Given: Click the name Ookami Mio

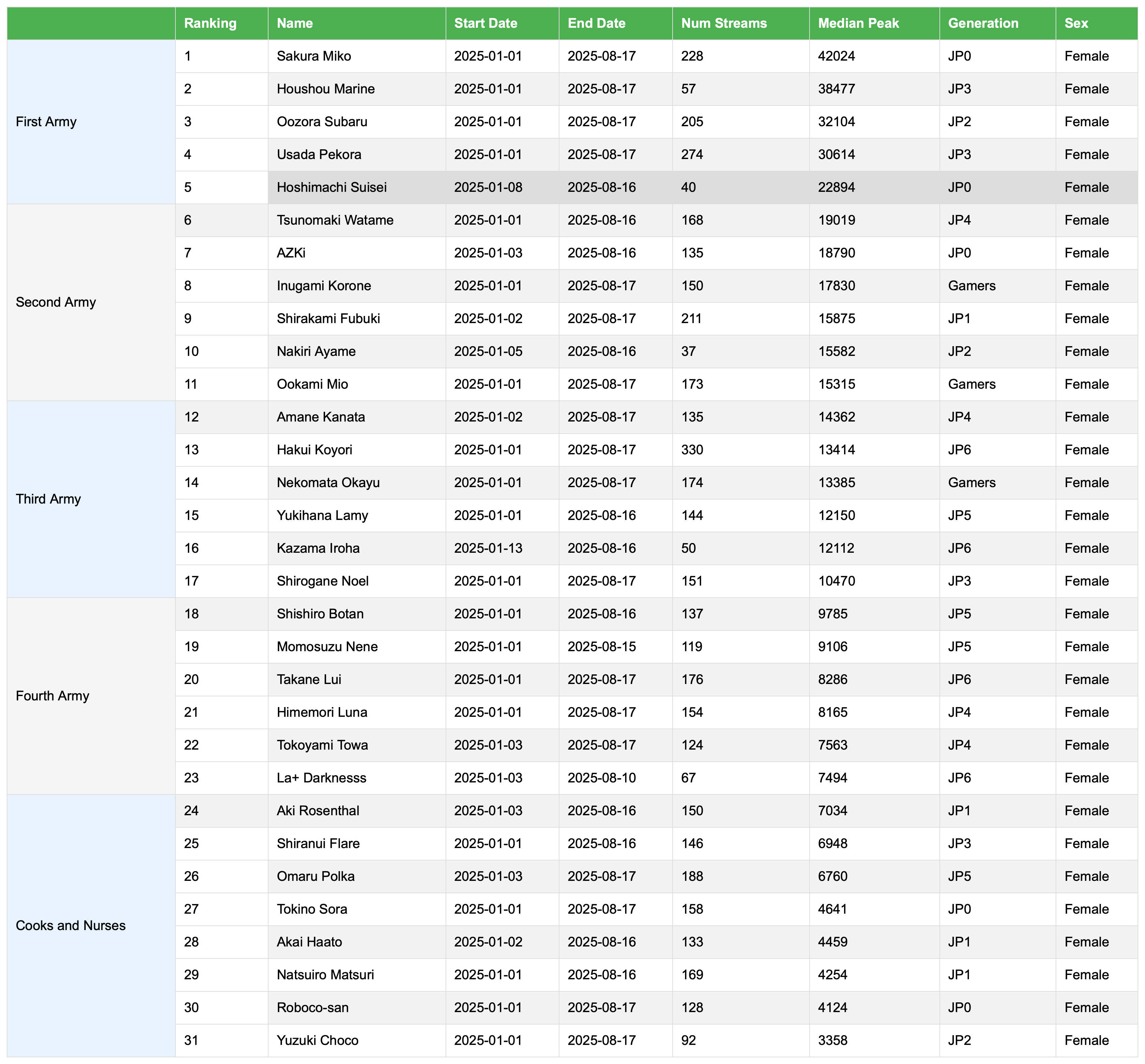Looking at the screenshot, I should [313, 384].
